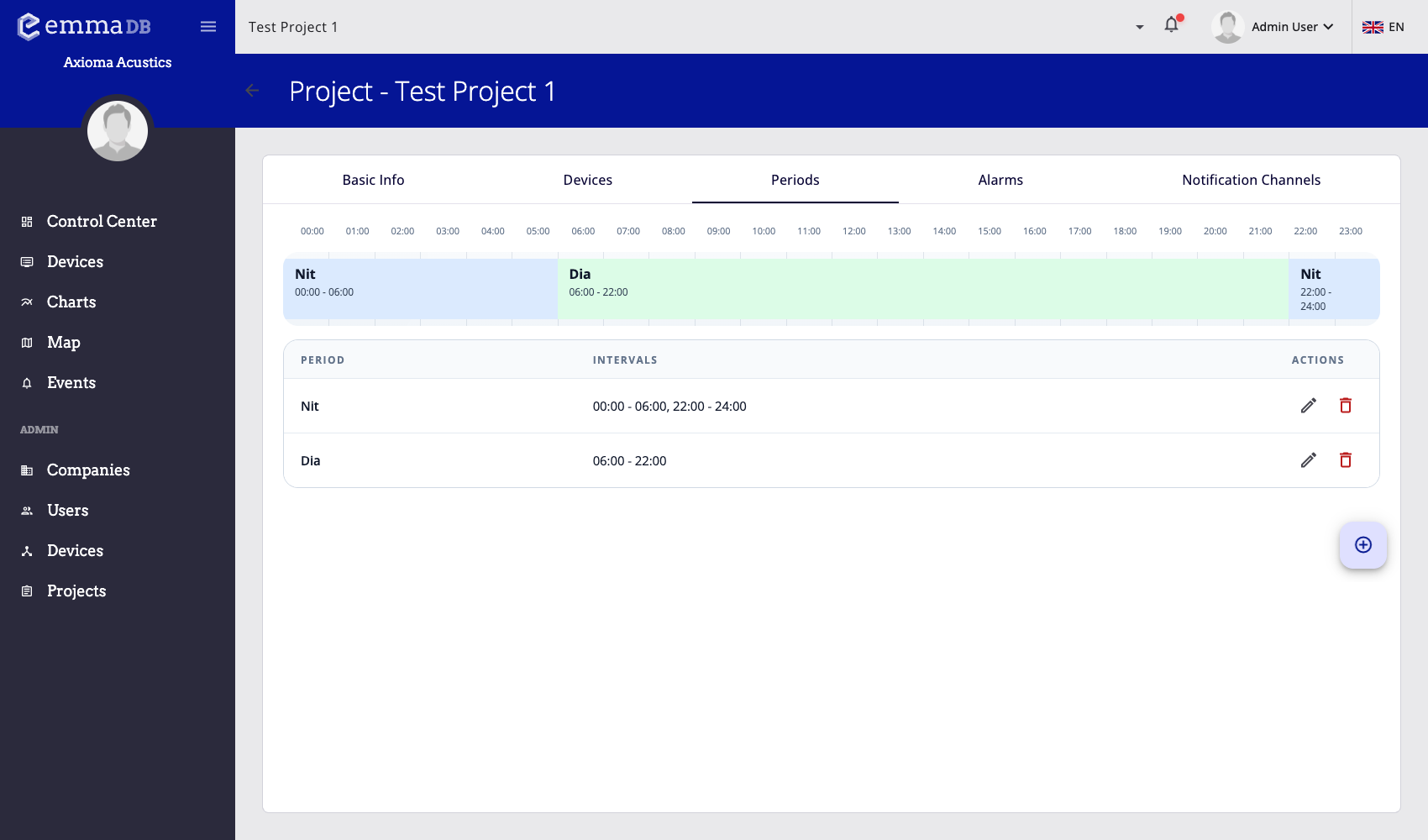Switch to the Notification Channels tab

(x=1251, y=180)
